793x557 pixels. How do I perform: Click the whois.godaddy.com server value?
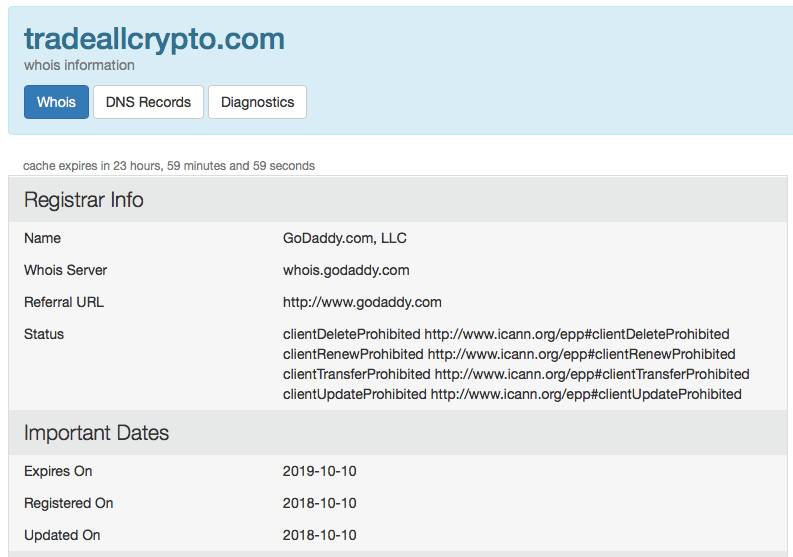pyautogui.click(x=346, y=270)
